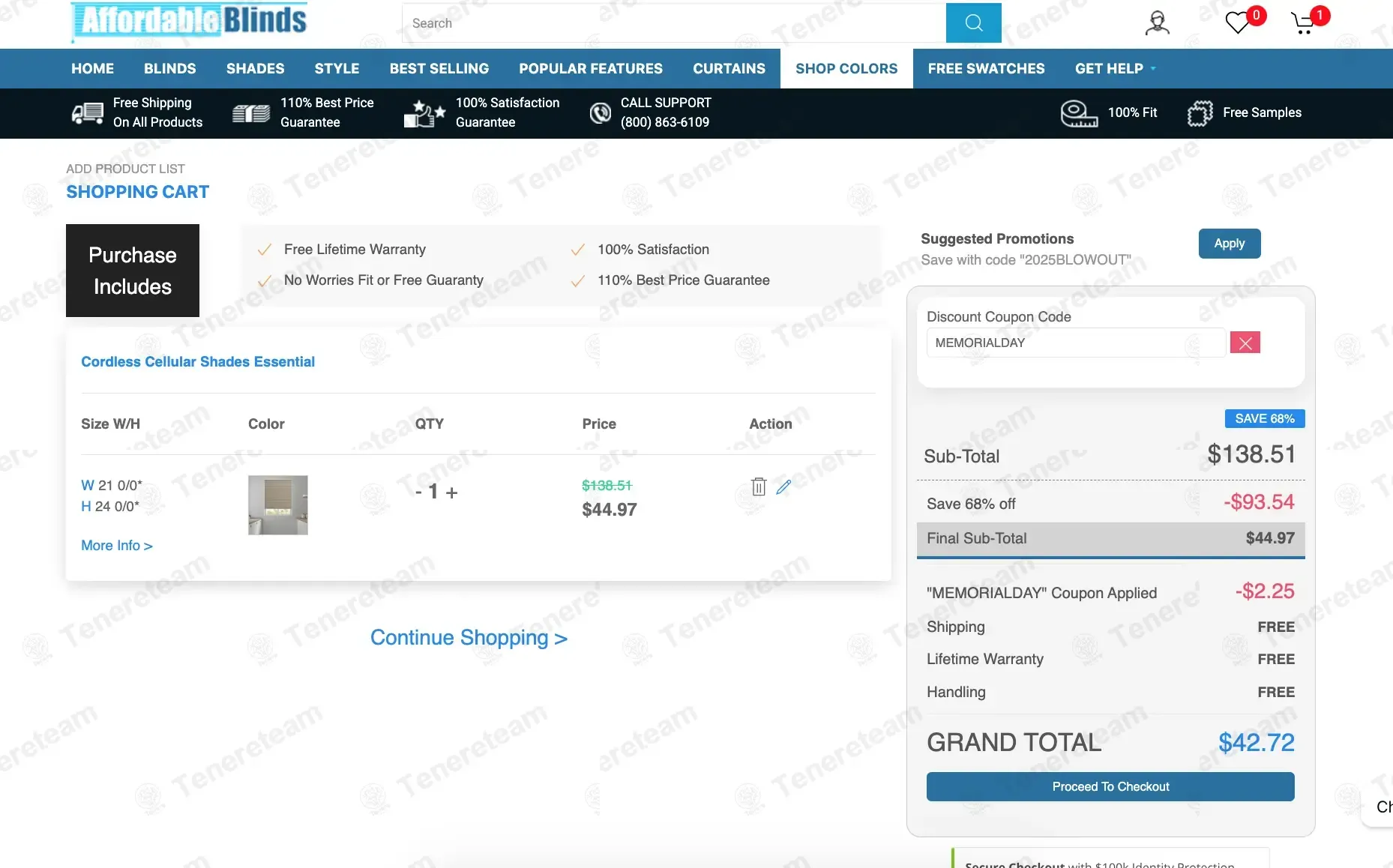Click the Discount Coupon Code field
The image size is (1393, 868).
tap(1076, 343)
